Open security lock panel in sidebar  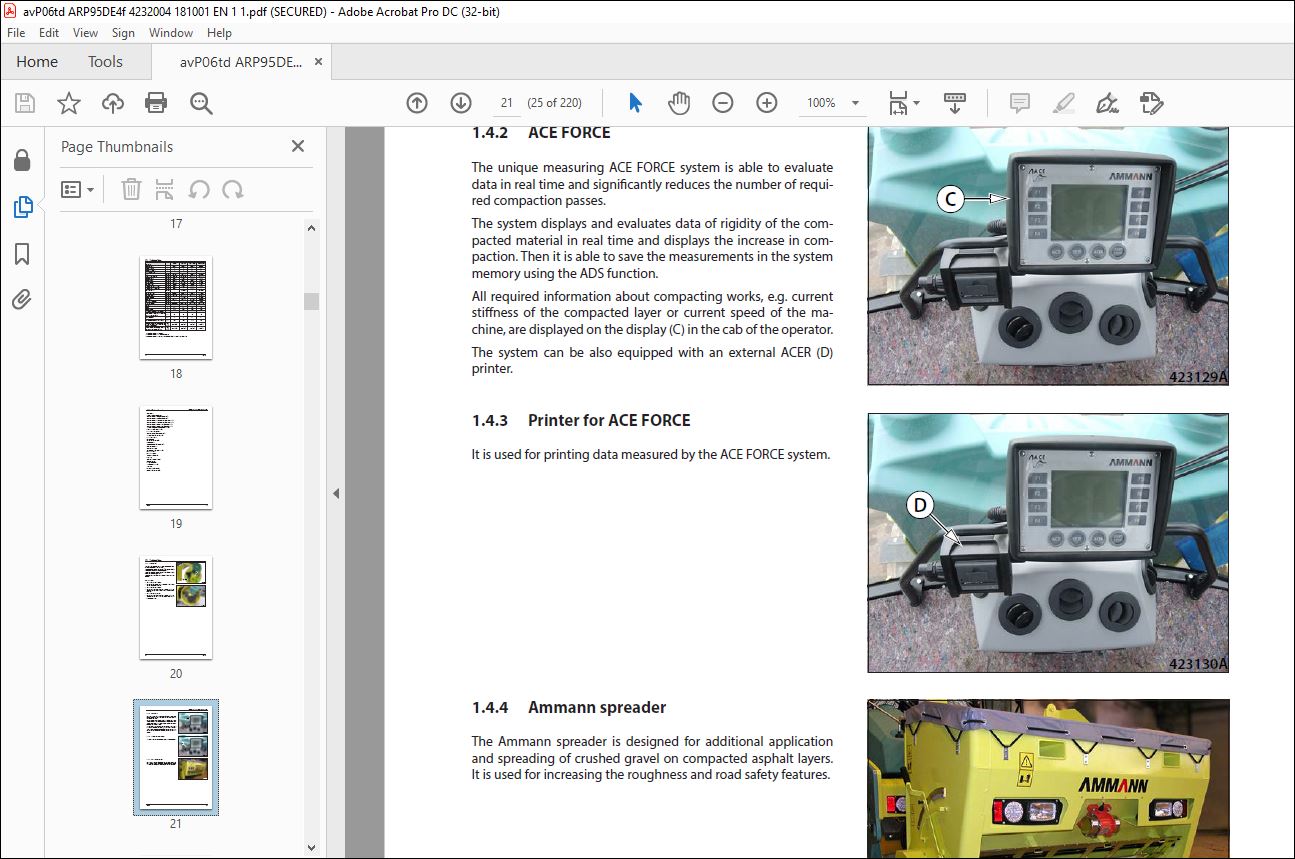point(22,160)
